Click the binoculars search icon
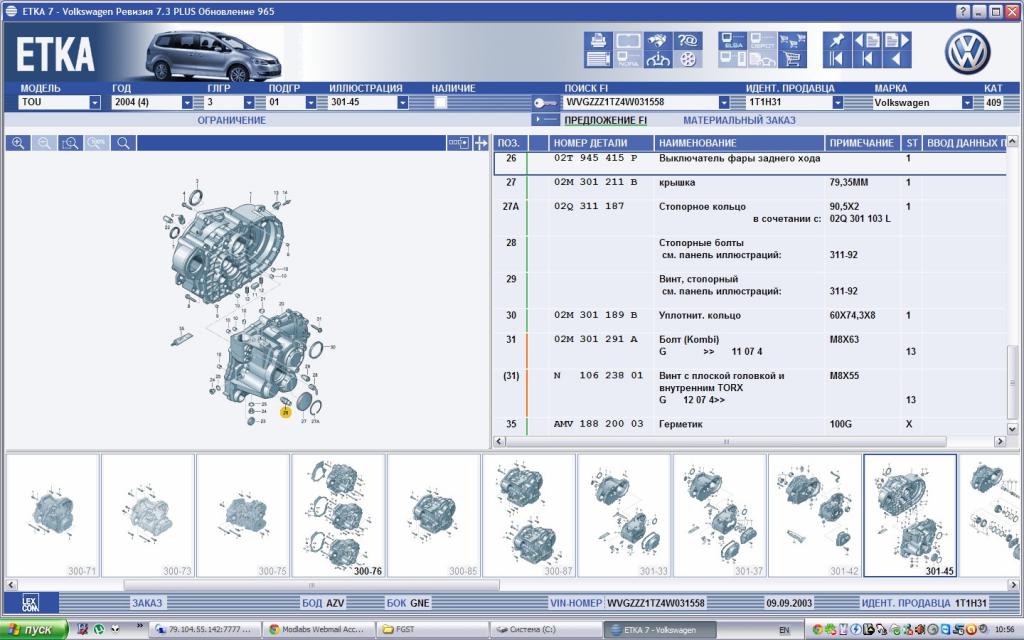Viewport: 1024px width, 640px height. [x=658, y=40]
